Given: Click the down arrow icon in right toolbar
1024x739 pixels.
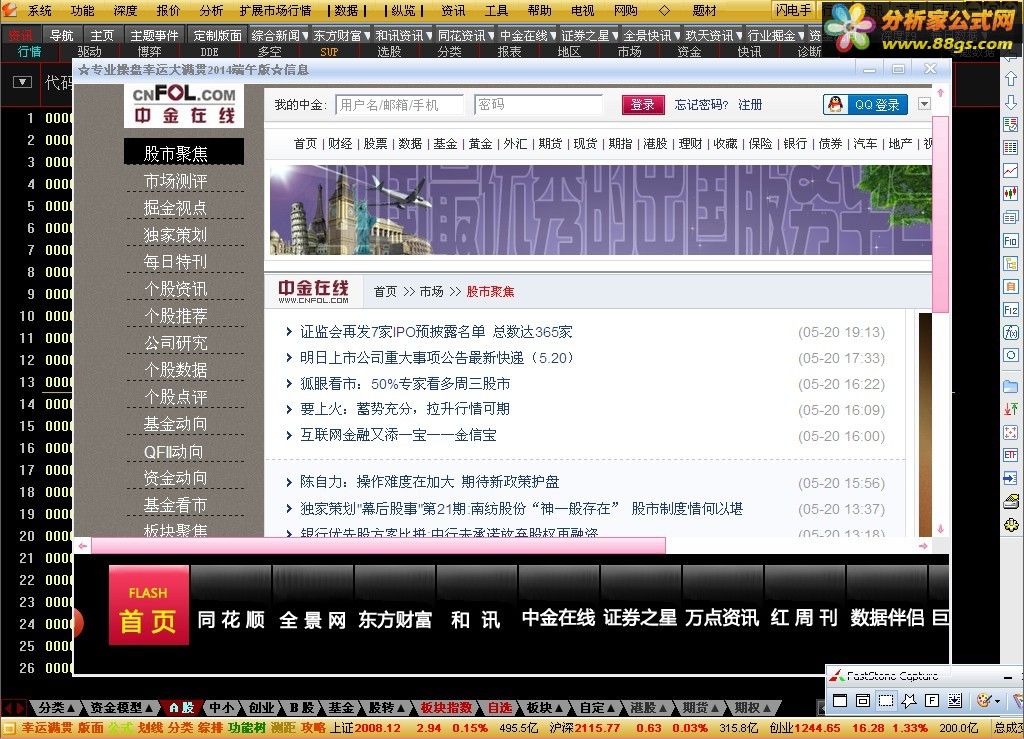Looking at the screenshot, I should click(x=1010, y=102).
